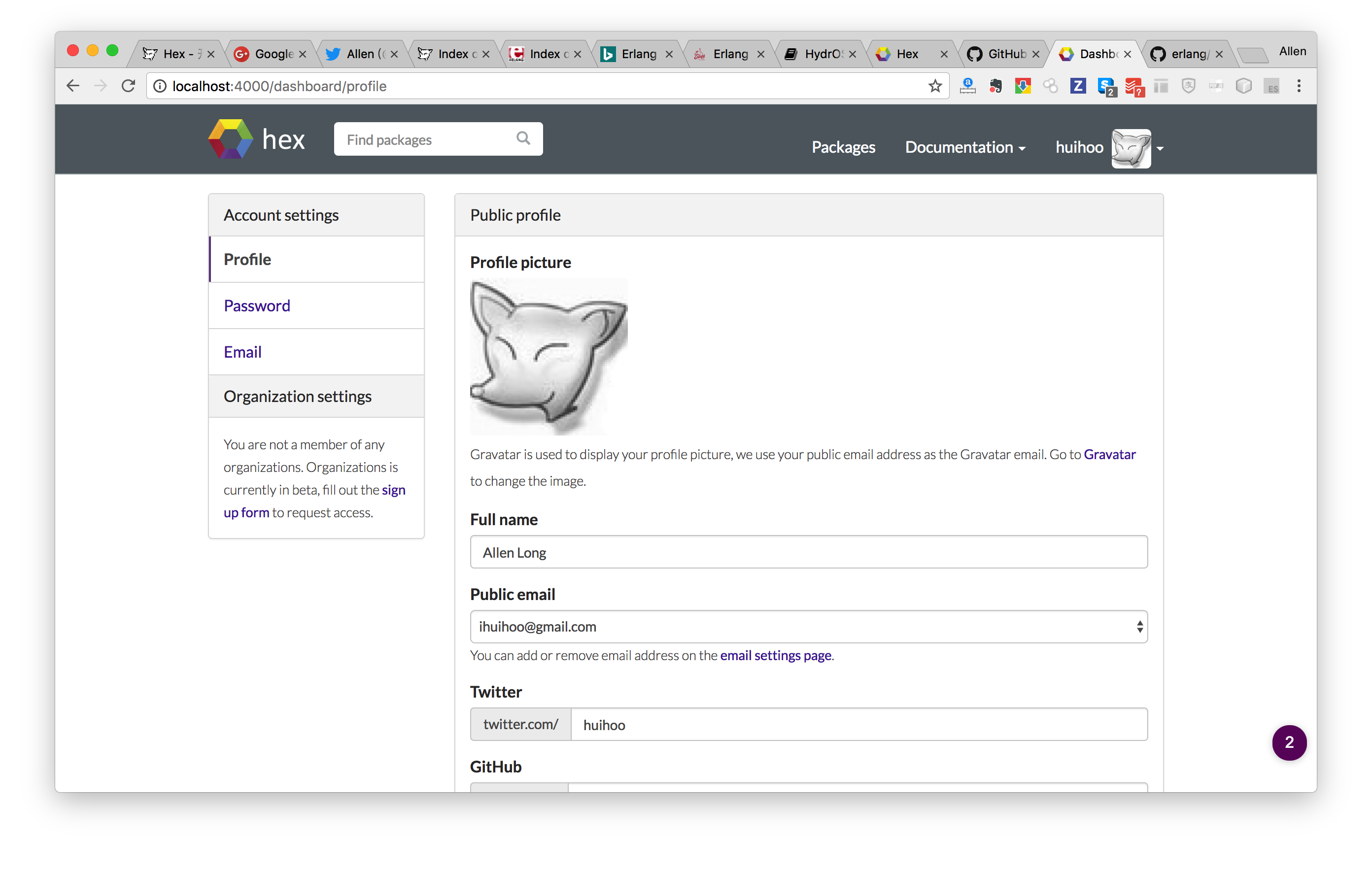Follow the Gravatar link
1372x871 pixels.
tap(1109, 455)
